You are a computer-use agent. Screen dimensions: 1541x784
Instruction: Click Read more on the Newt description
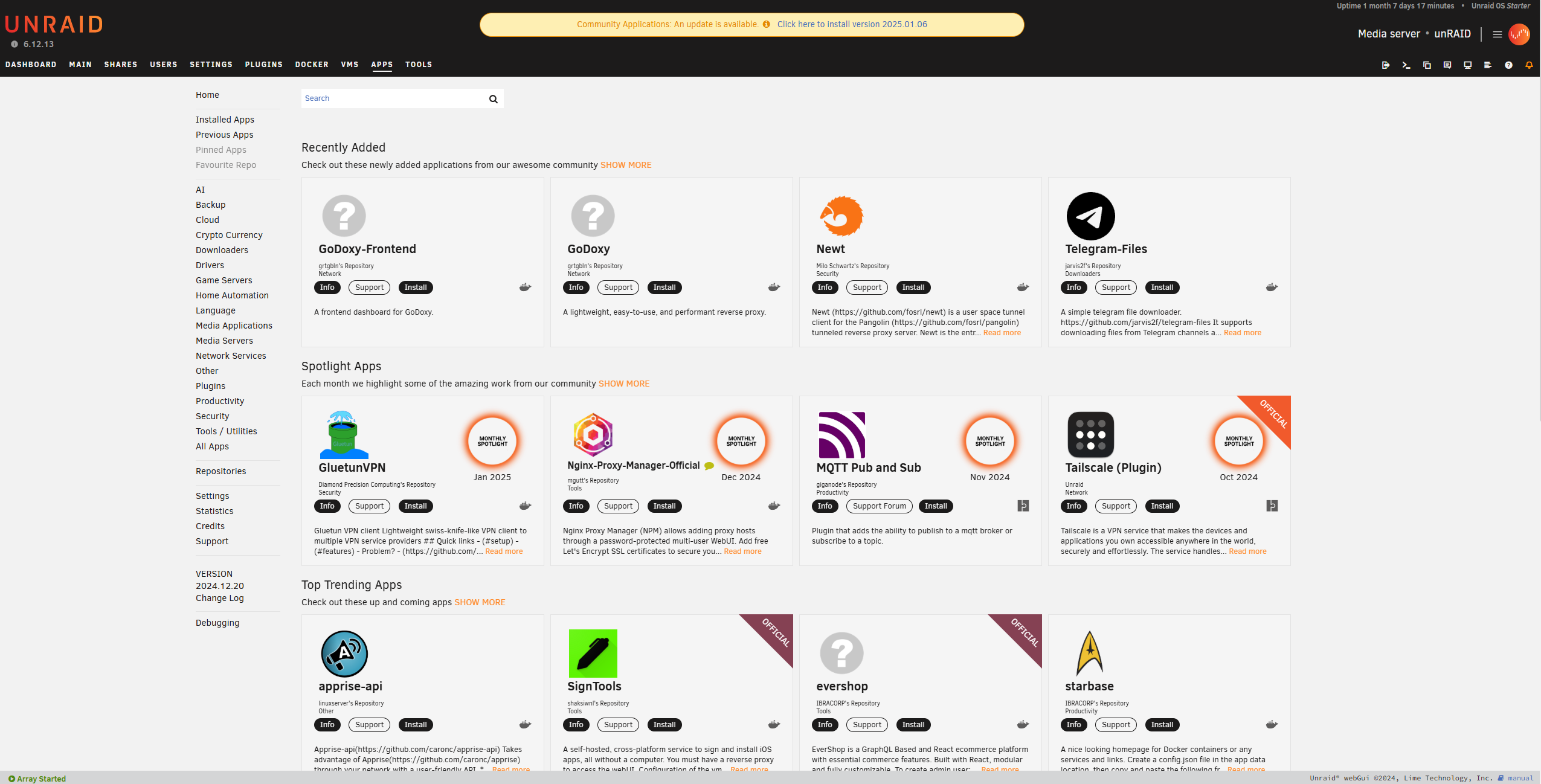(1002, 333)
